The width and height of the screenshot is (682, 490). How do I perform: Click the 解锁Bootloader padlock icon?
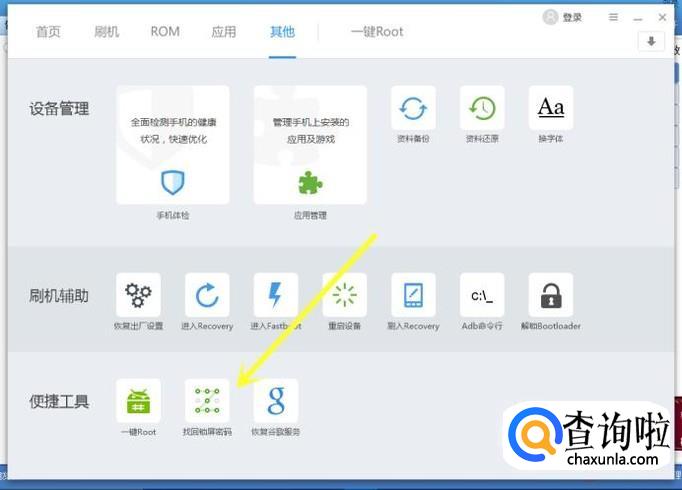pos(551,295)
